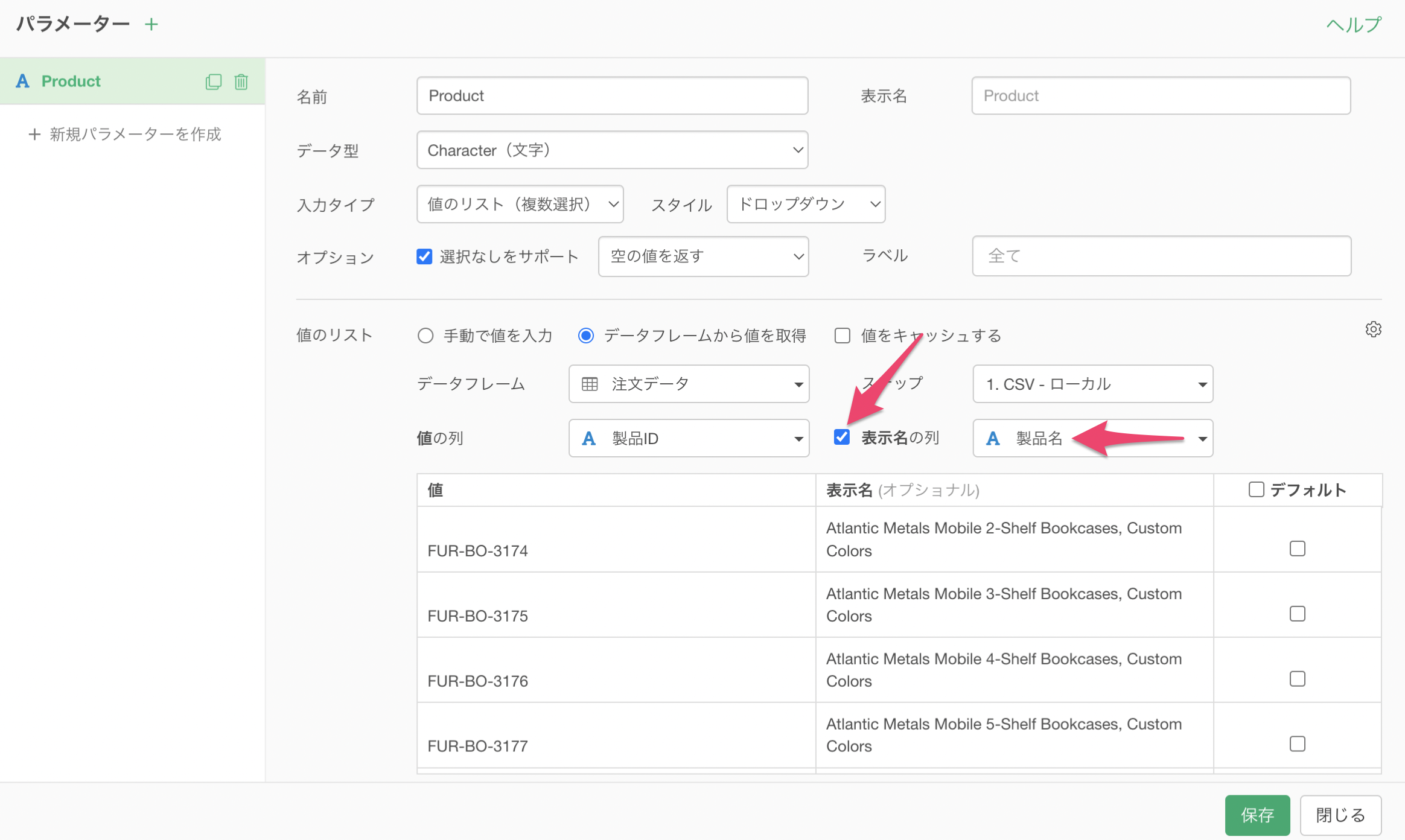Image resolution: width=1405 pixels, height=840 pixels.
Task: Open the settings gear for value list
Action: click(1373, 329)
